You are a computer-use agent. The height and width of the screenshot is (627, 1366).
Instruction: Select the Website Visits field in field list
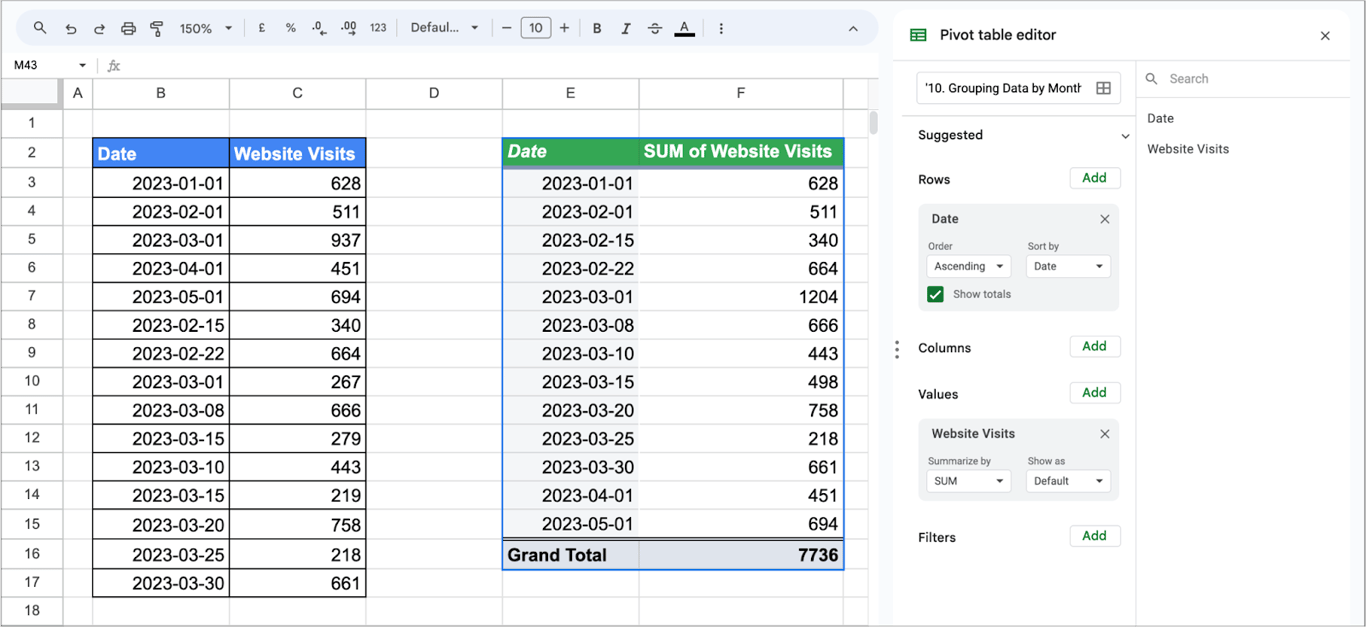1188,149
